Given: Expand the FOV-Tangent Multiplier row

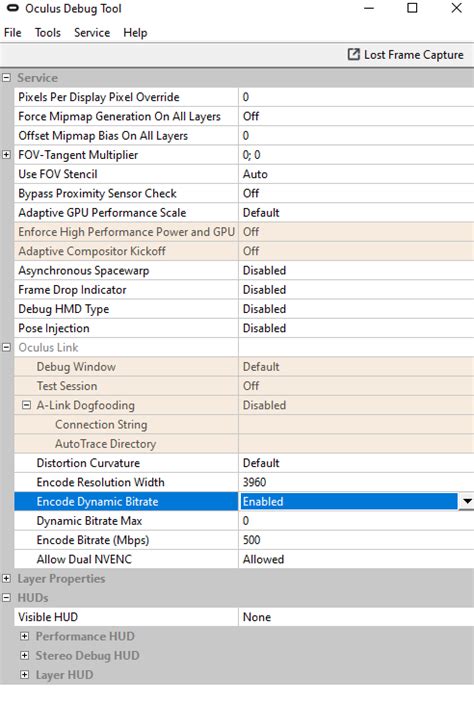Looking at the screenshot, I should point(6,155).
